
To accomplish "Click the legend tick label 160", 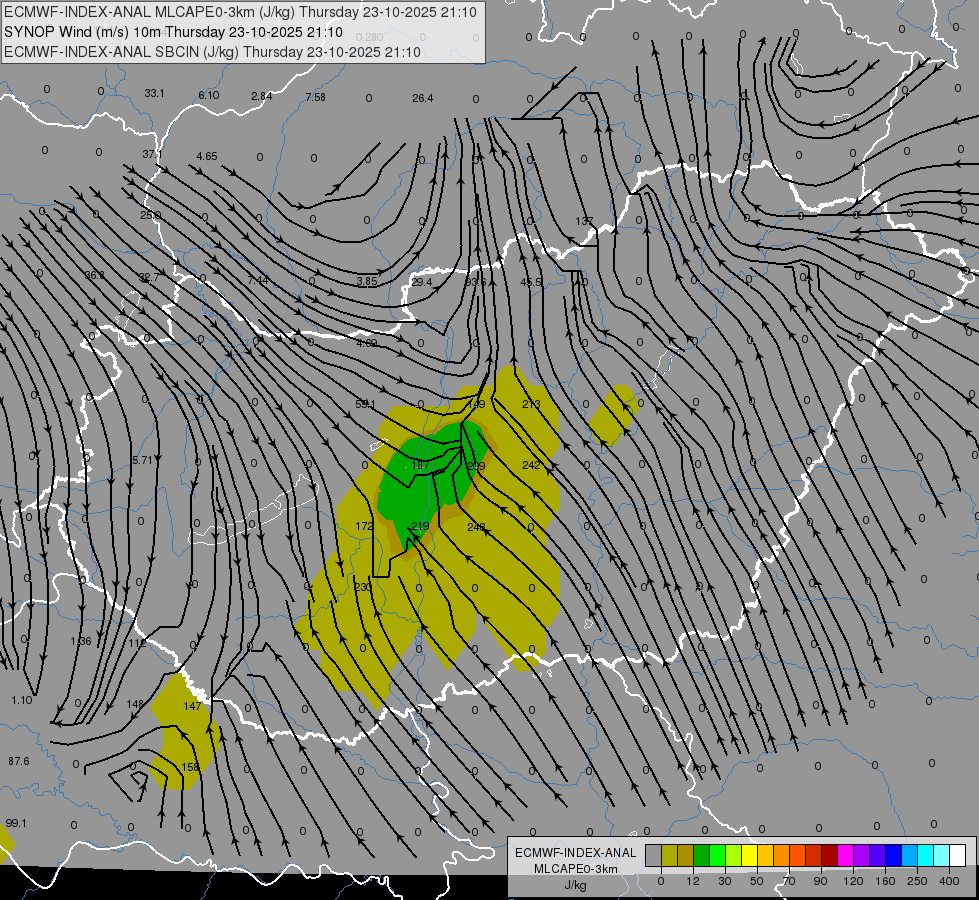I will pos(885,881).
